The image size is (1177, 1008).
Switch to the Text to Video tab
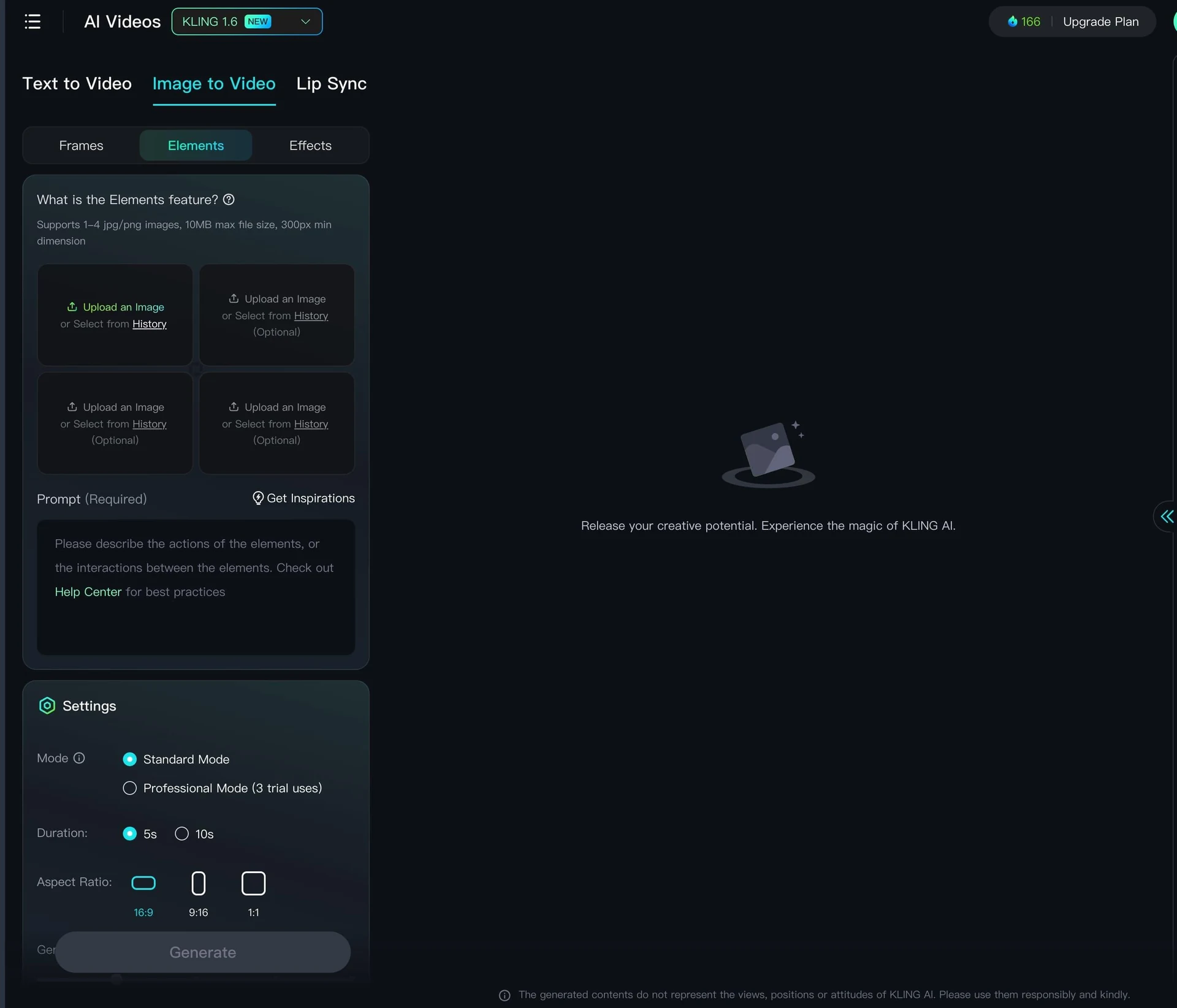[x=77, y=84]
